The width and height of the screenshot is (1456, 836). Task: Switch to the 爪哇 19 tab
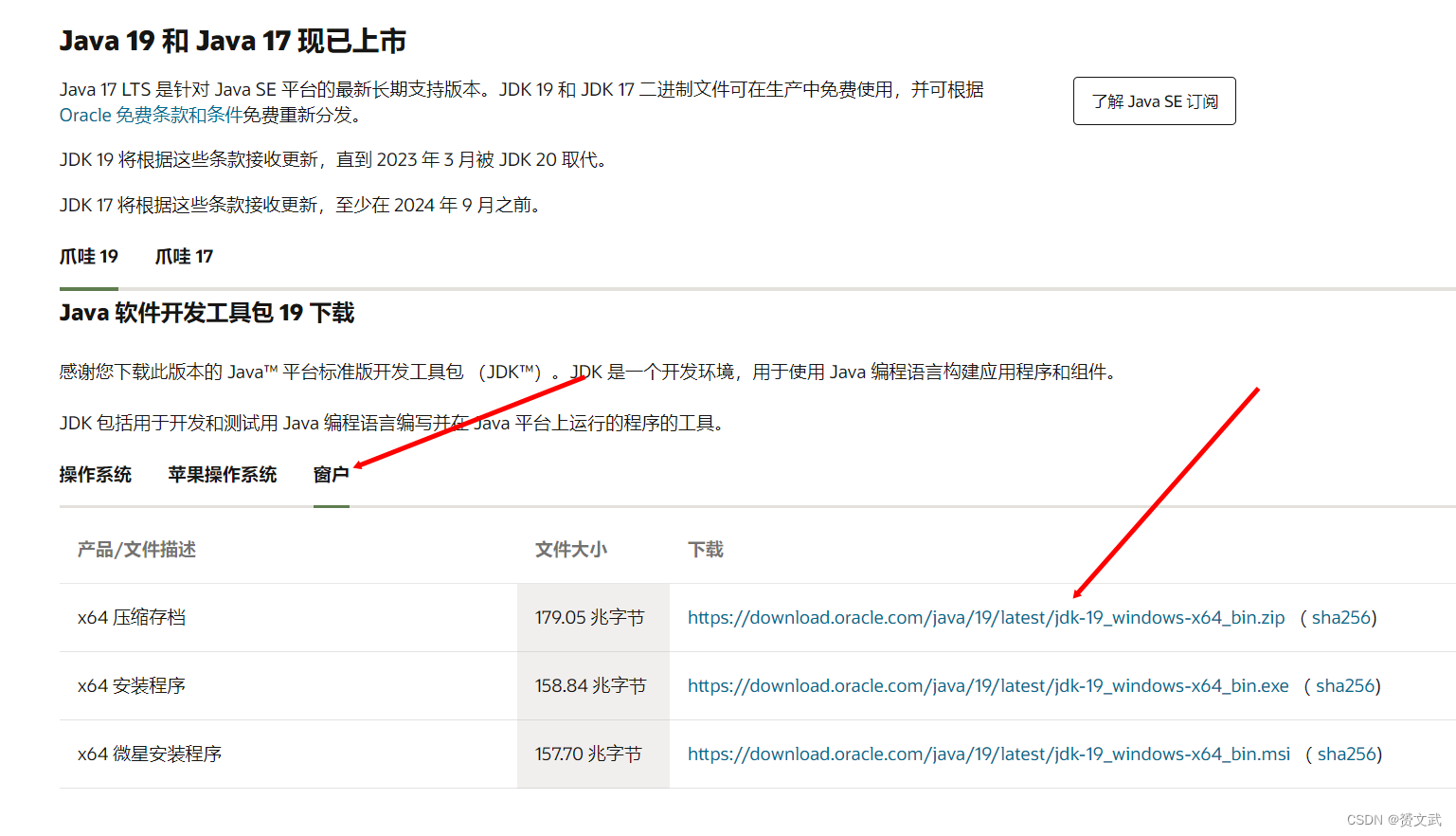pos(89,256)
